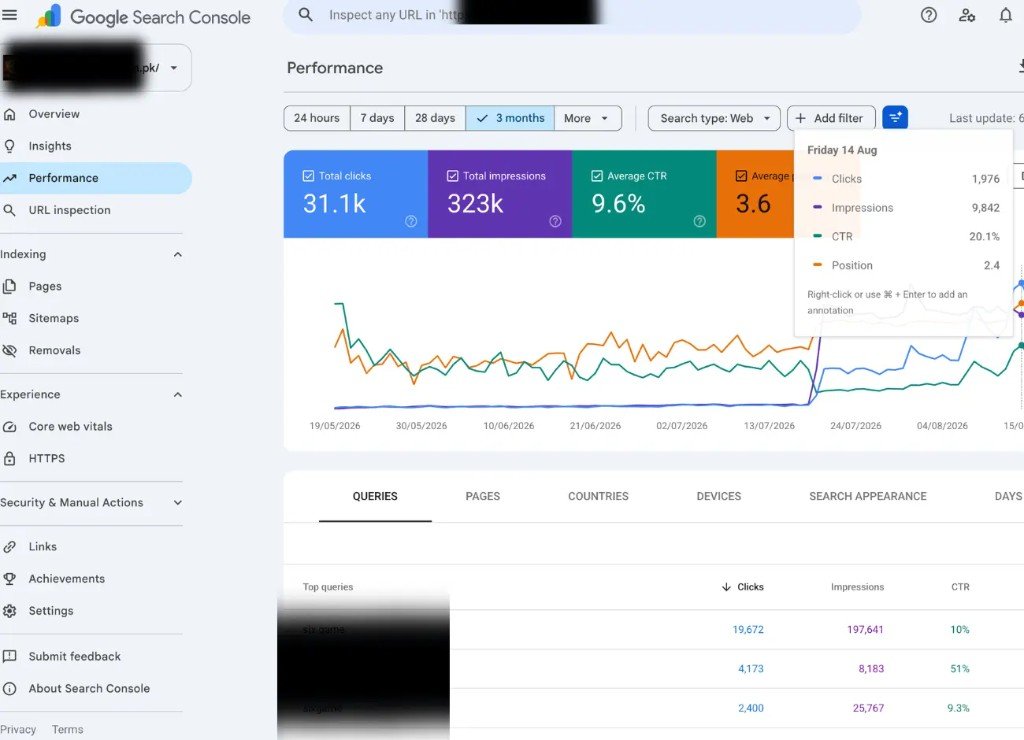The image size is (1024, 740).
Task: Click help icon on Total impressions card
Action: pos(555,221)
